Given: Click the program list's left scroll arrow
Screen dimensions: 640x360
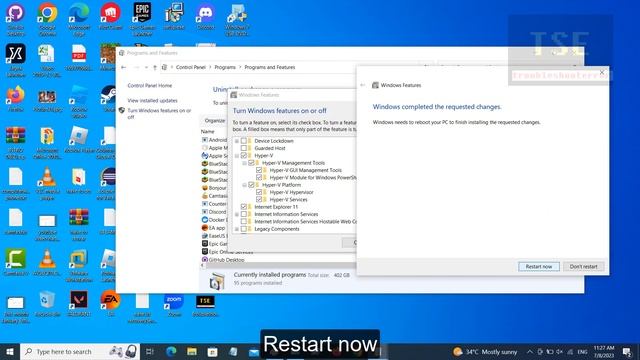Looking at the screenshot, I should [202, 265].
